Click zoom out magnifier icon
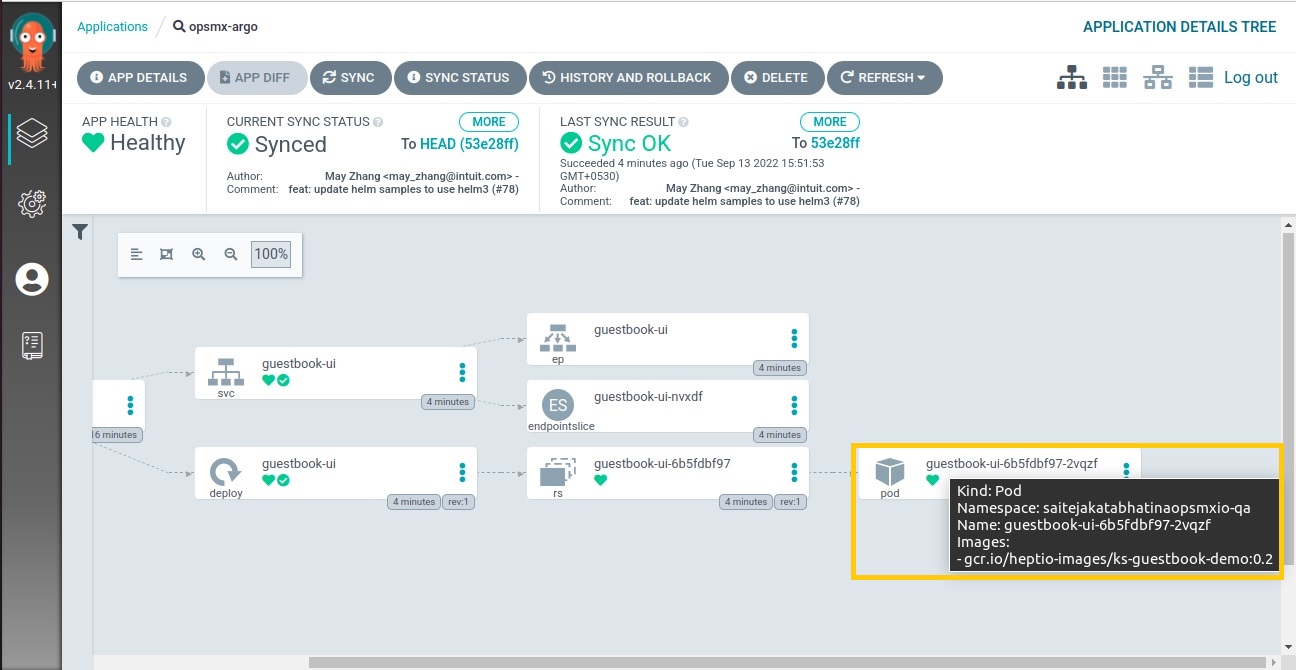Viewport: 1296px width, 670px height. (231, 255)
